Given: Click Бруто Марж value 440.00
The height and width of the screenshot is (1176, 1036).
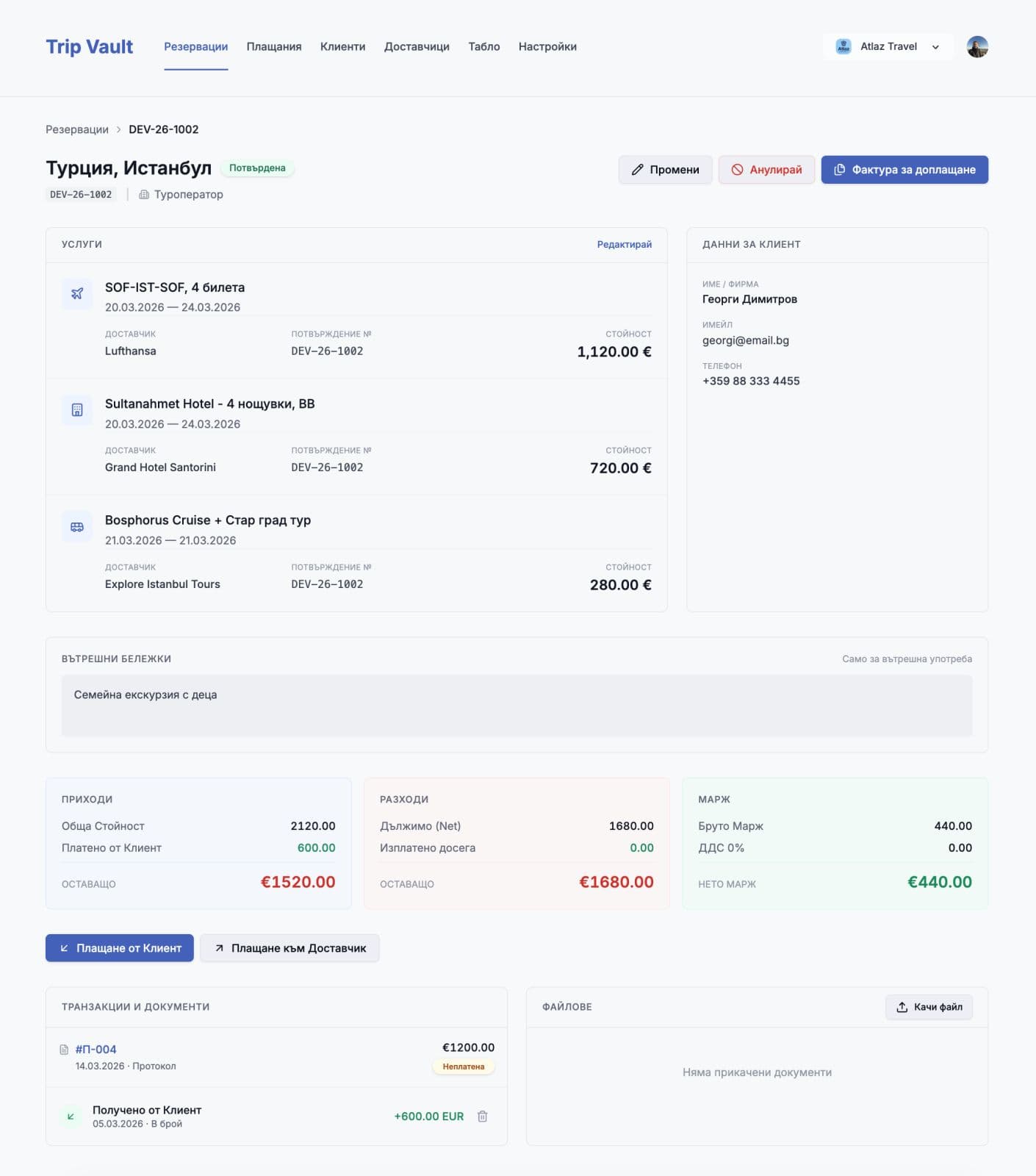Looking at the screenshot, I should pyautogui.click(x=953, y=826).
